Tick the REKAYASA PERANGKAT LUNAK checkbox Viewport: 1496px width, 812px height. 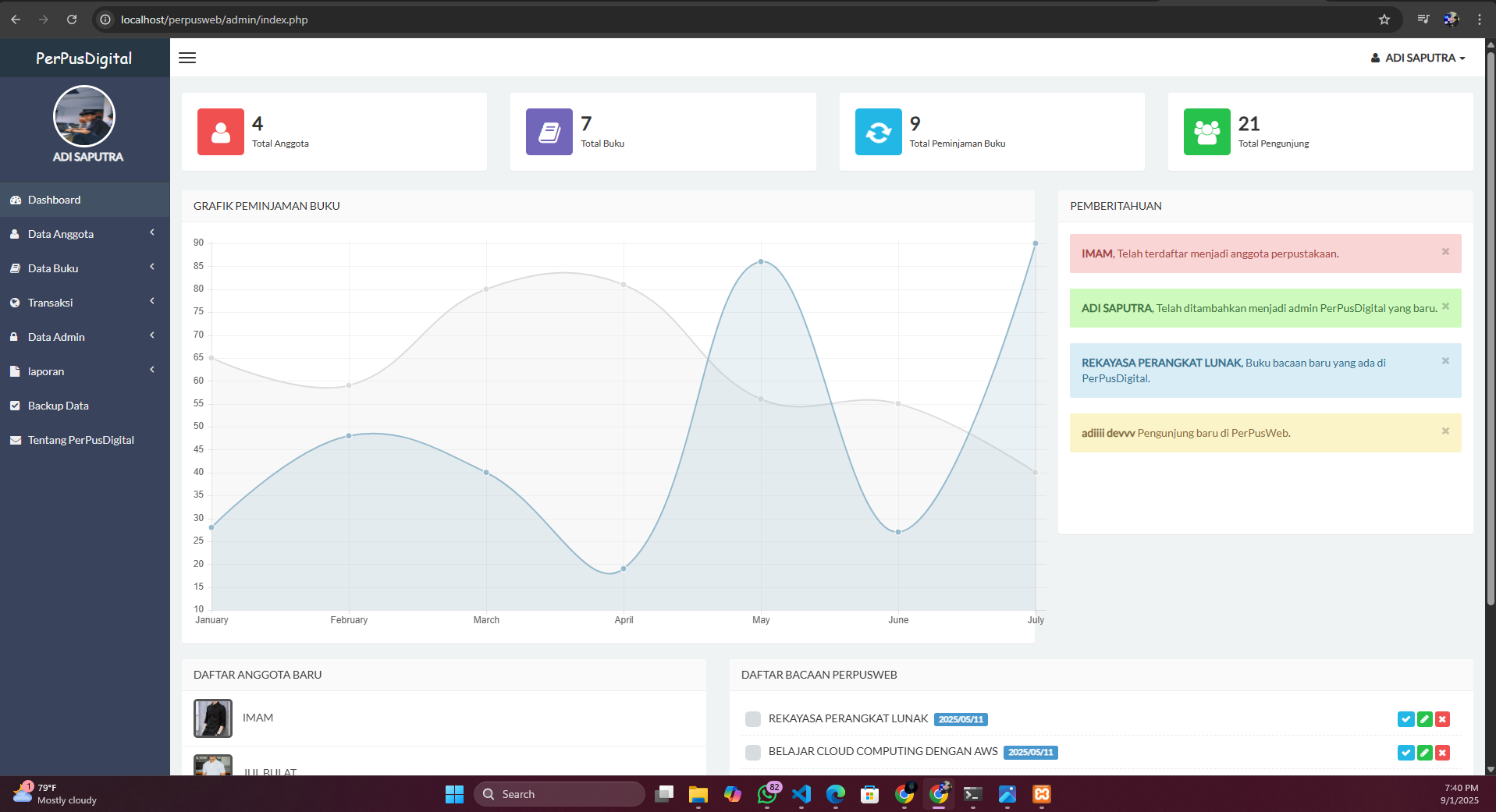753,719
